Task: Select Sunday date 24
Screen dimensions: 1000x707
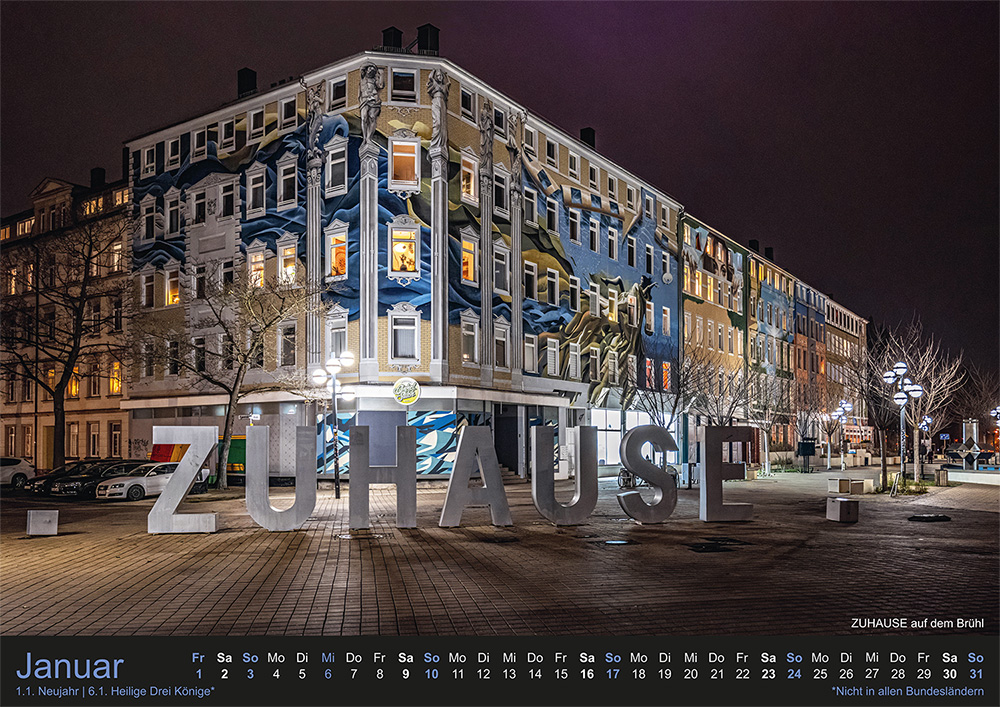Action: 794,674
